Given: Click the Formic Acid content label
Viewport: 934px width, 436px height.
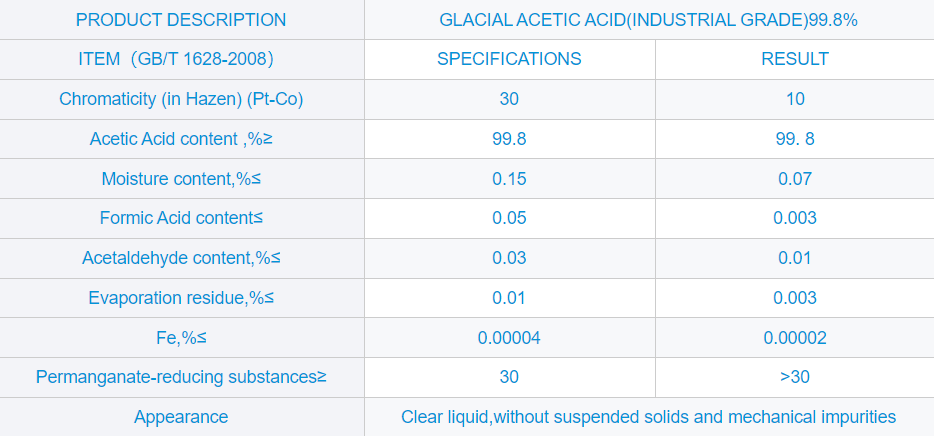Looking at the screenshot, I should [181, 218].
